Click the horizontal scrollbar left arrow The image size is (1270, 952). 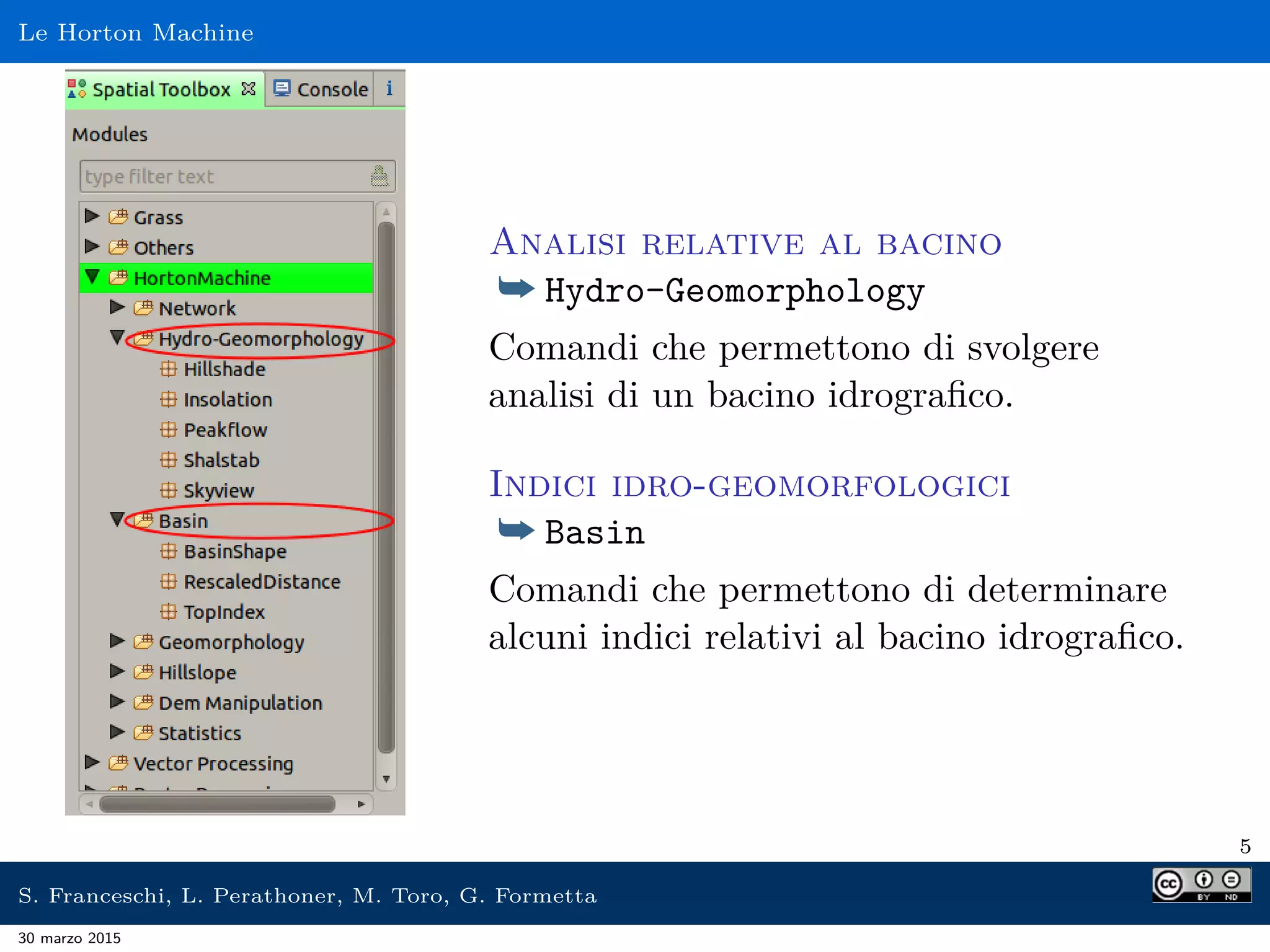point(89,804)
